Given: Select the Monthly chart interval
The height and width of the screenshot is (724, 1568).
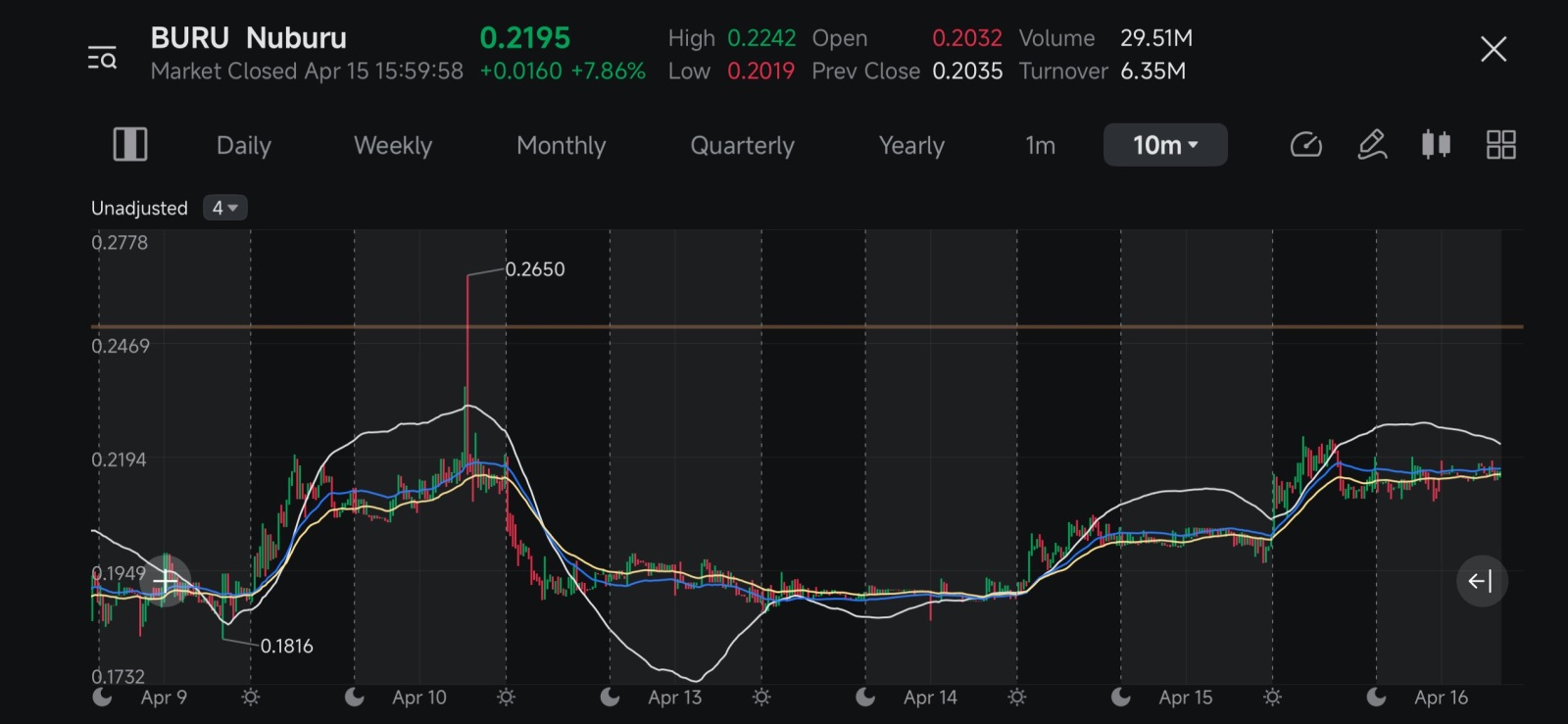Looking at the screenshot, I should pyautogui.click(x=561, y=145).
